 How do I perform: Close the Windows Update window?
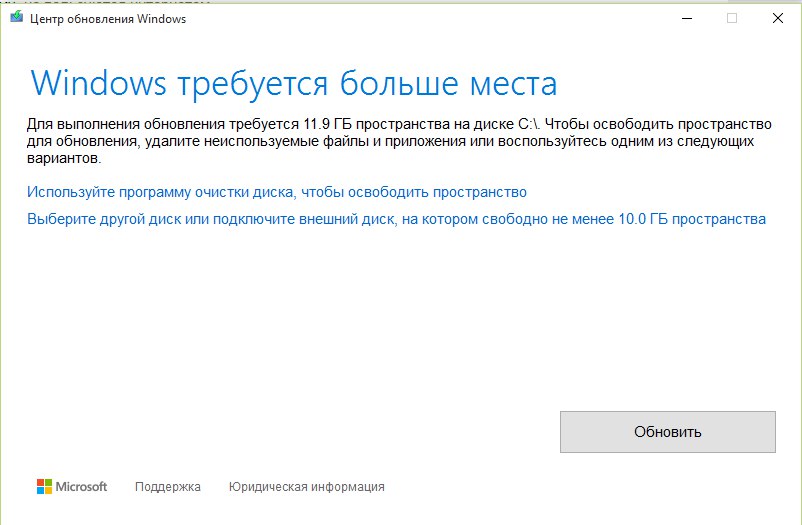point(777,18)
